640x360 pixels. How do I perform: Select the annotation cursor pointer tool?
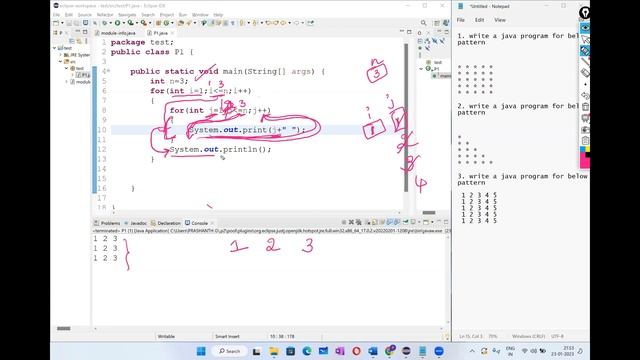585,40
